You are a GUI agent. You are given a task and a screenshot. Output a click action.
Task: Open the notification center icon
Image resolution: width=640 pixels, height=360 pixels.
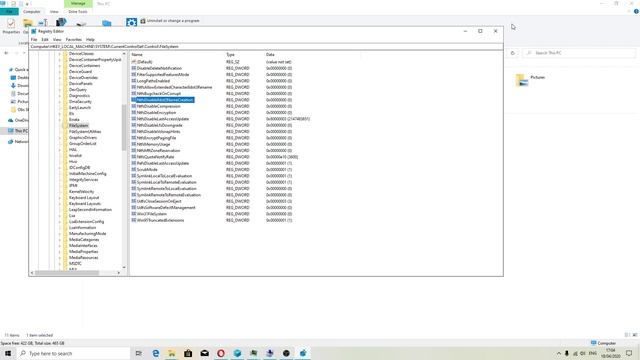click(x=629, y=353)
